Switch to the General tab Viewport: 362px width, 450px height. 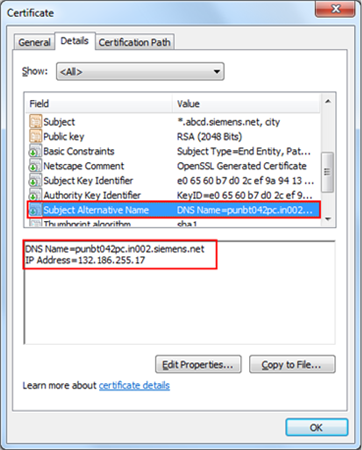[34, 42]
